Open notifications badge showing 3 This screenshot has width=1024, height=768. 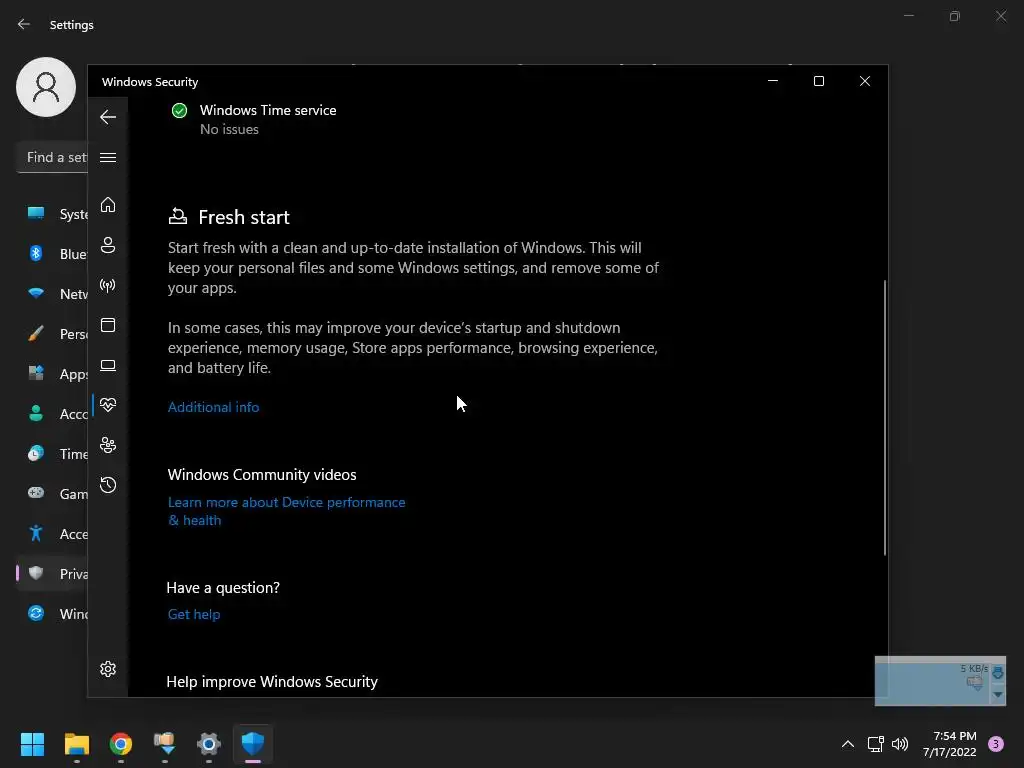point(996,744)
